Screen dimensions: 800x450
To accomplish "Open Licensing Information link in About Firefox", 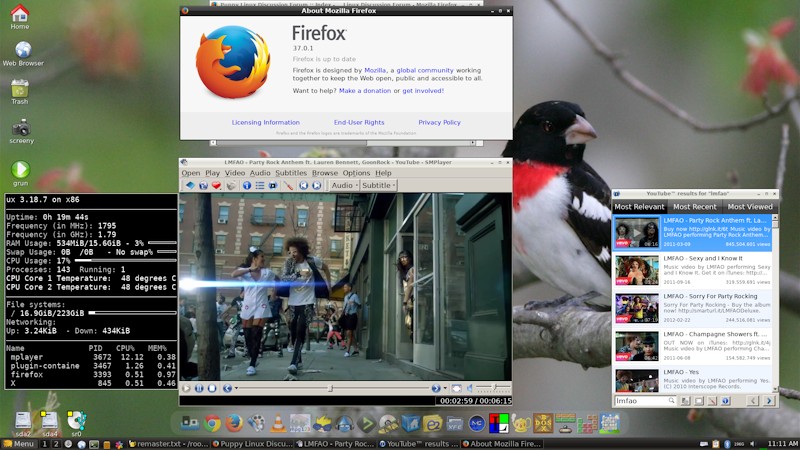I will click(x=265, y=122).
